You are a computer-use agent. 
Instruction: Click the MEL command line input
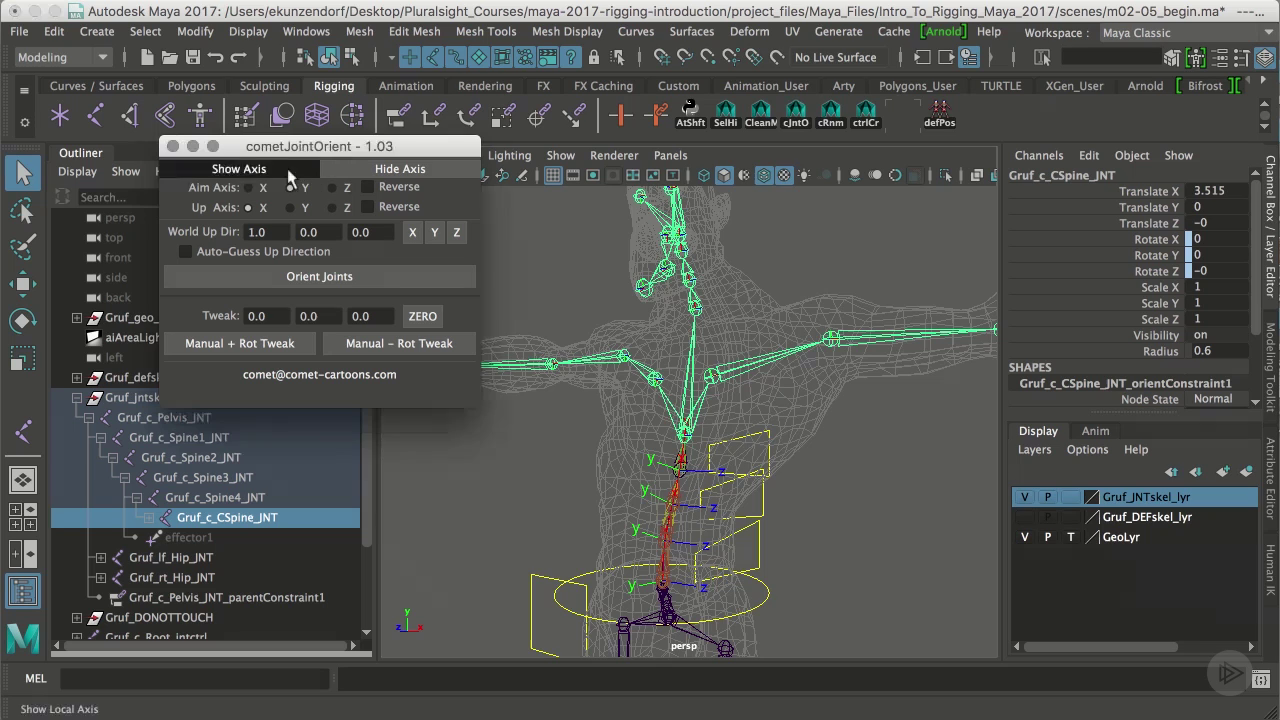coord(196,679)
